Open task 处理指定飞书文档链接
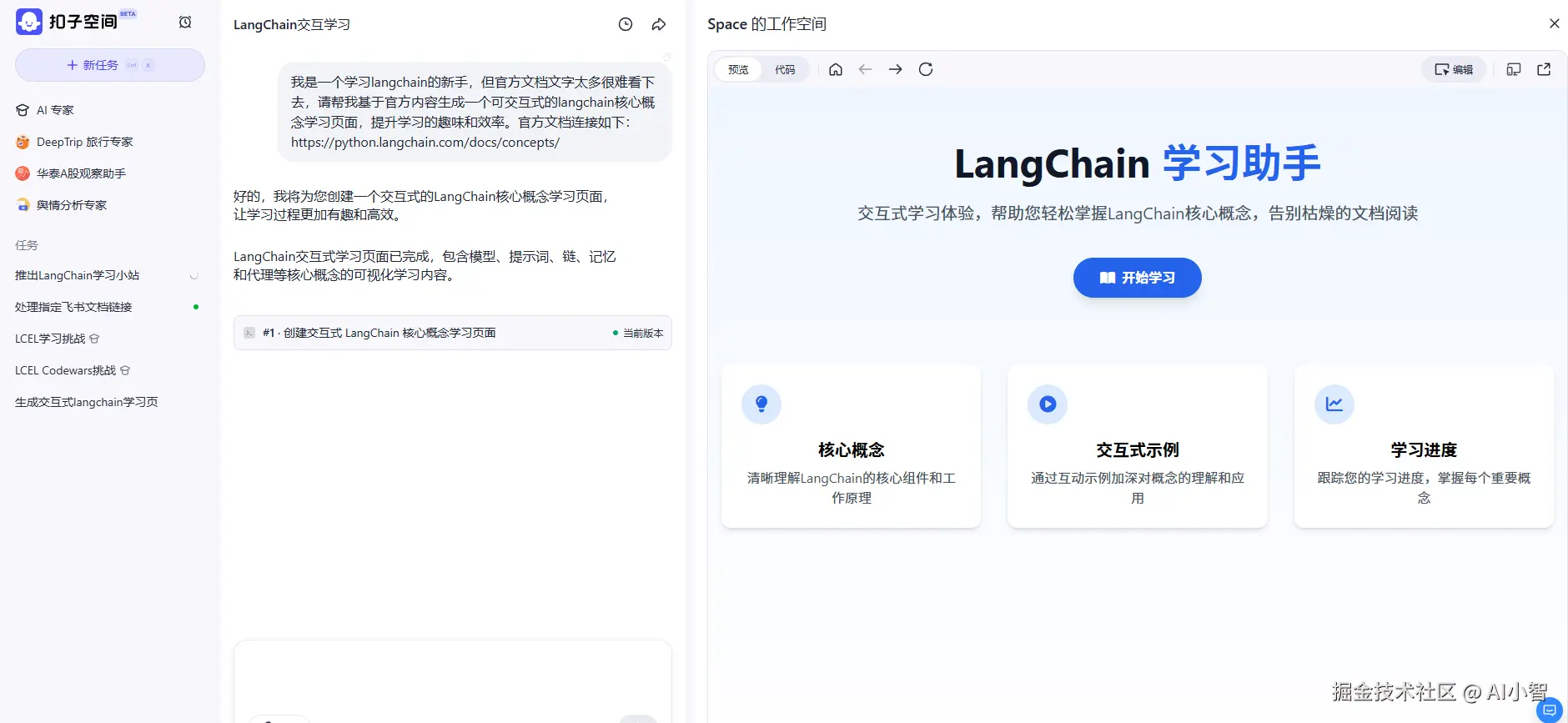 pos(73,307)
